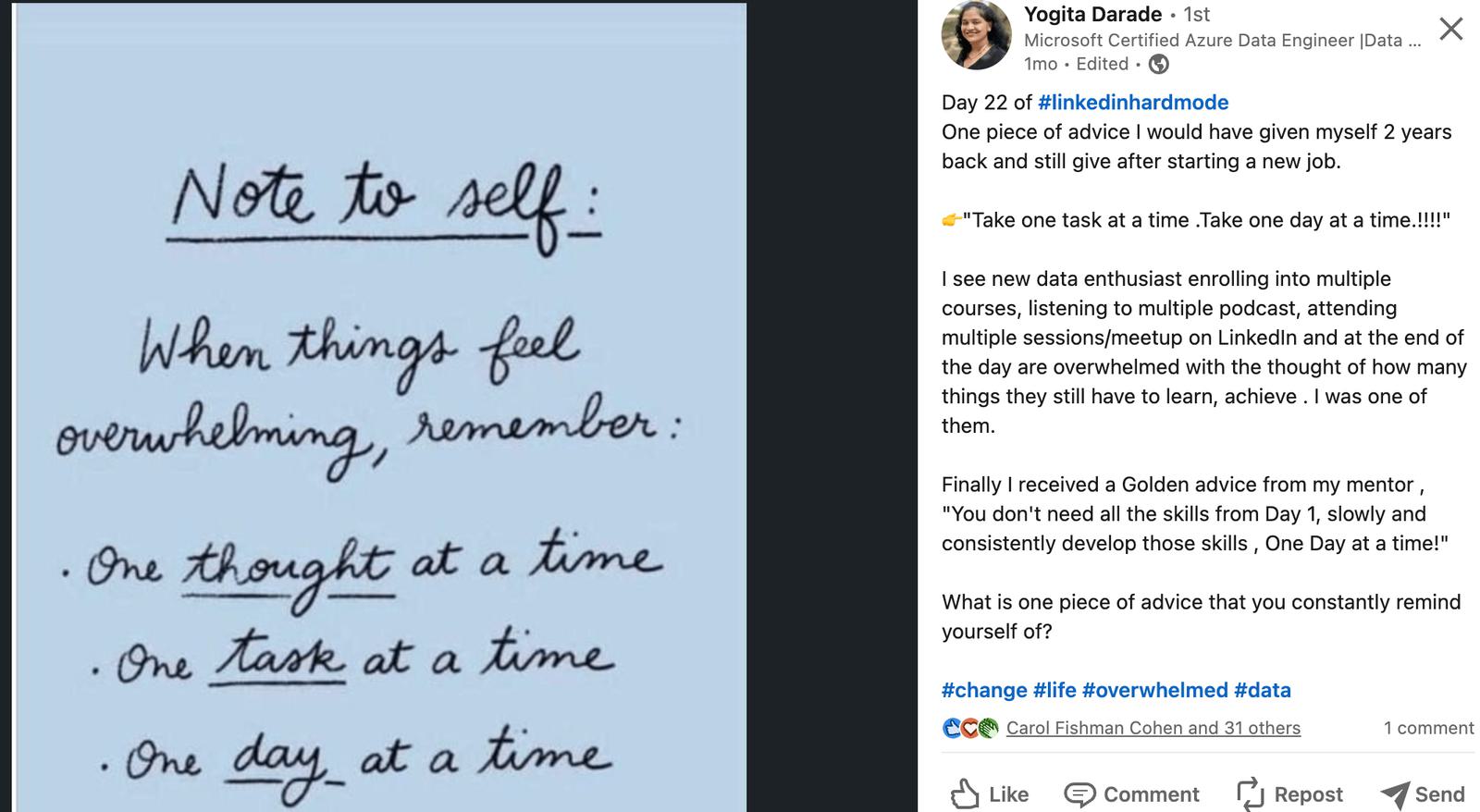The height and width of the screenshot is (812, 1480).
Task: Click the reaction emoji icons cluster
Action: [969, 728]
